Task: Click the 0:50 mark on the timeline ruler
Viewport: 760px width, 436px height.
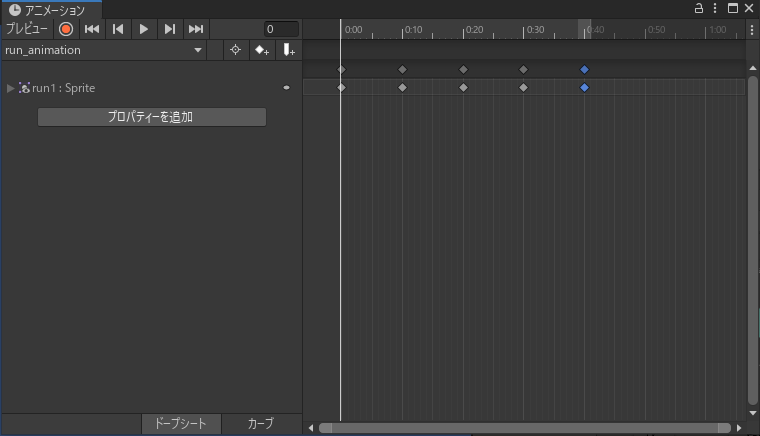Action: point(656,30)
